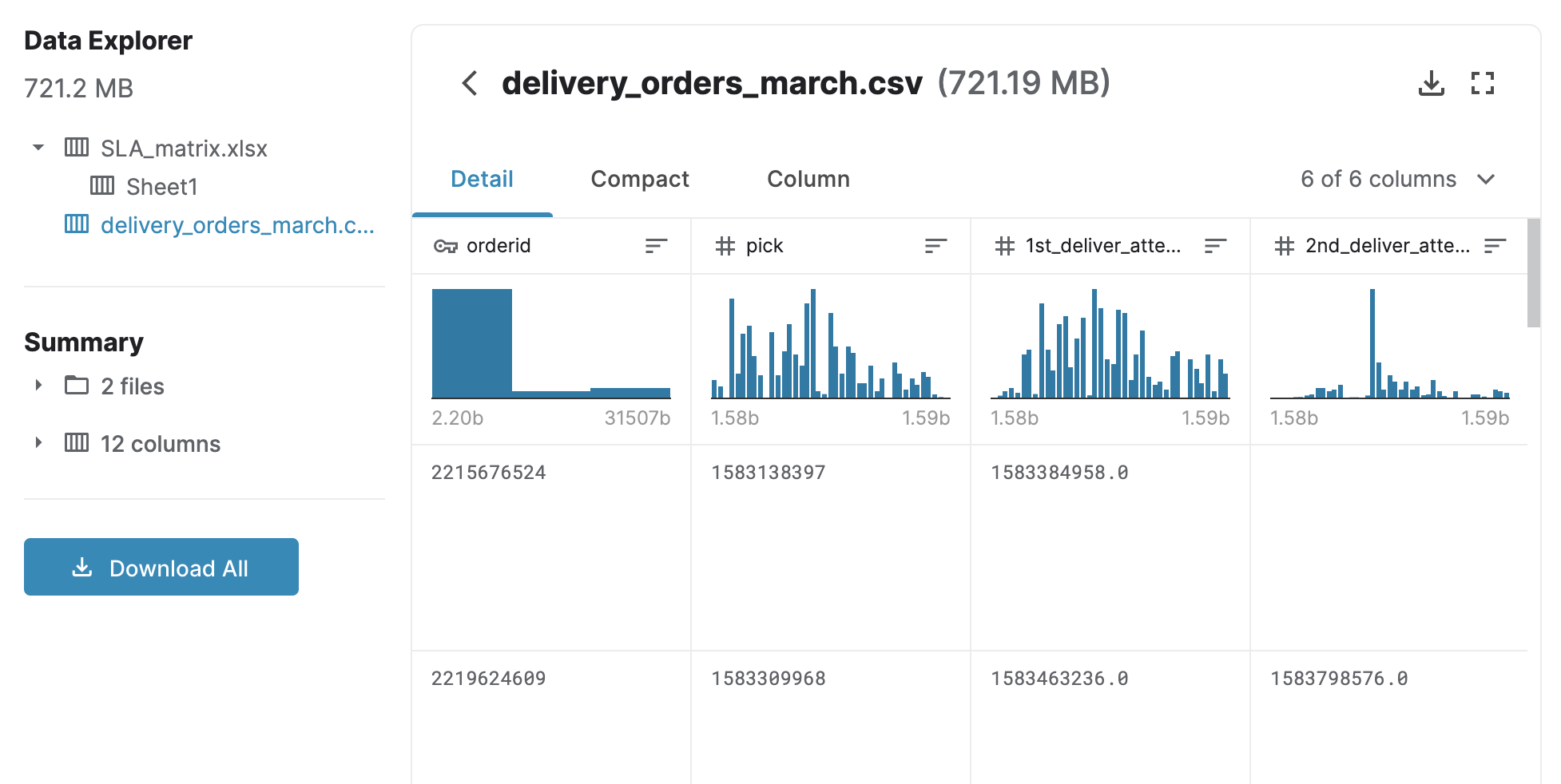
Task: Open sort menu for the 1st_deliver_atte column
Action: (1215, 246)
